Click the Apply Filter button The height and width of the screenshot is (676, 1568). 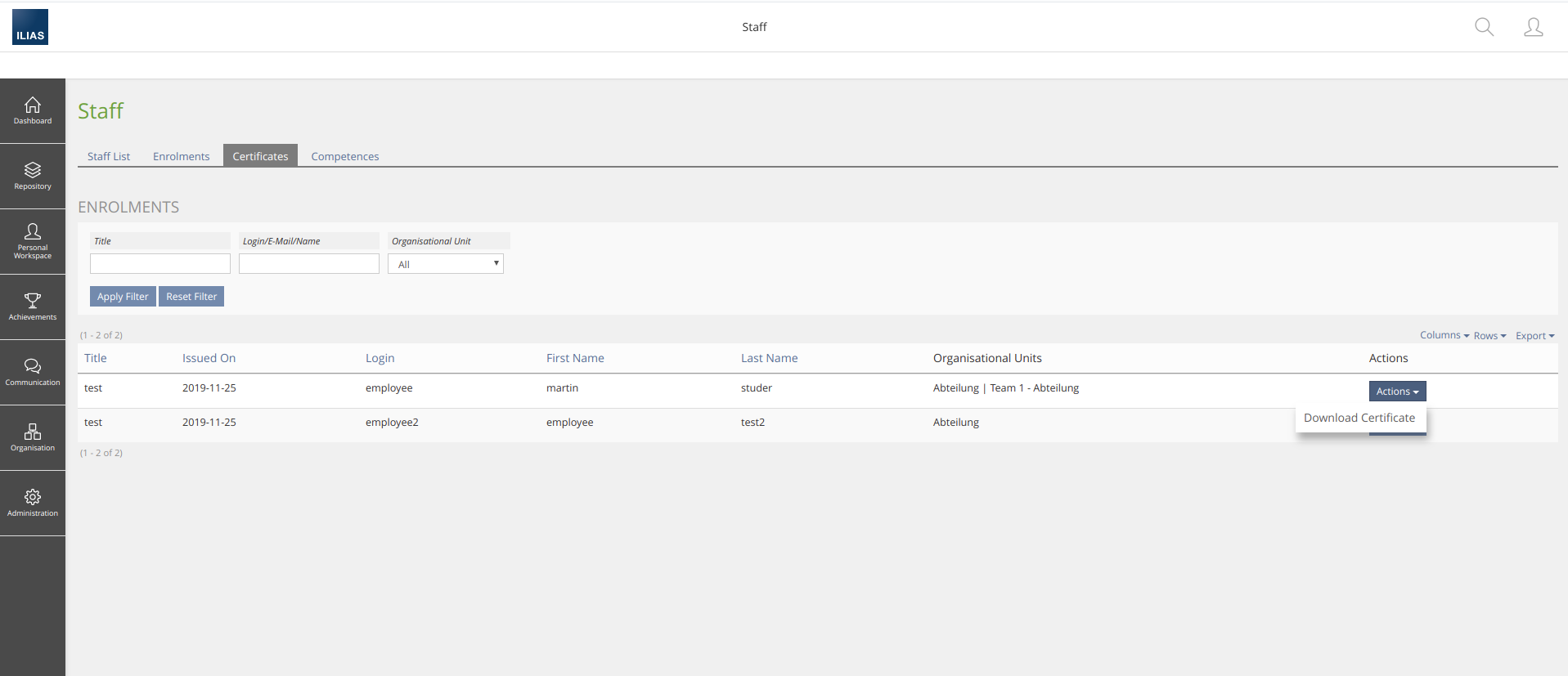point(123,297)
